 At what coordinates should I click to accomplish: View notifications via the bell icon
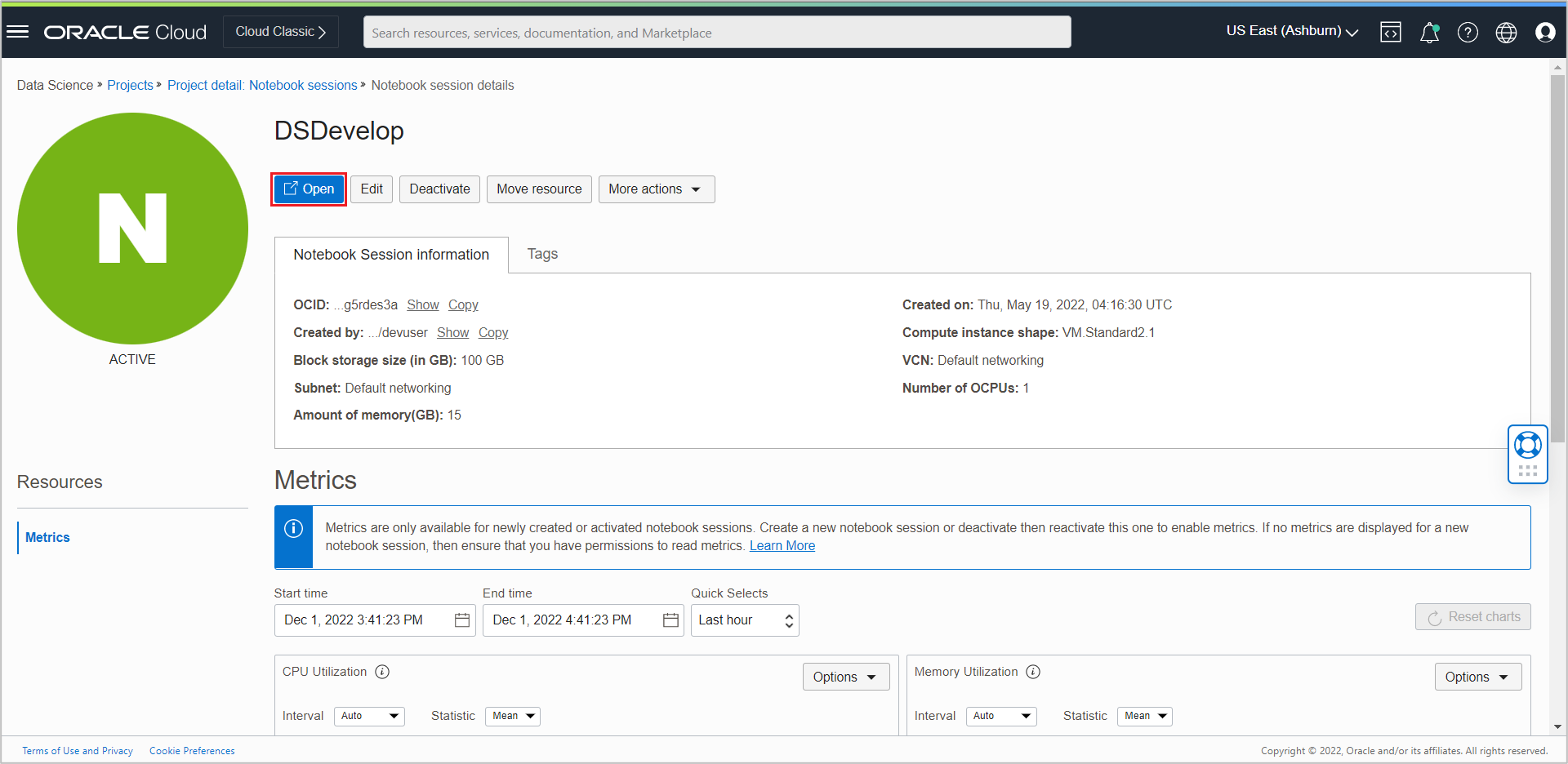tap(1429, 32)
